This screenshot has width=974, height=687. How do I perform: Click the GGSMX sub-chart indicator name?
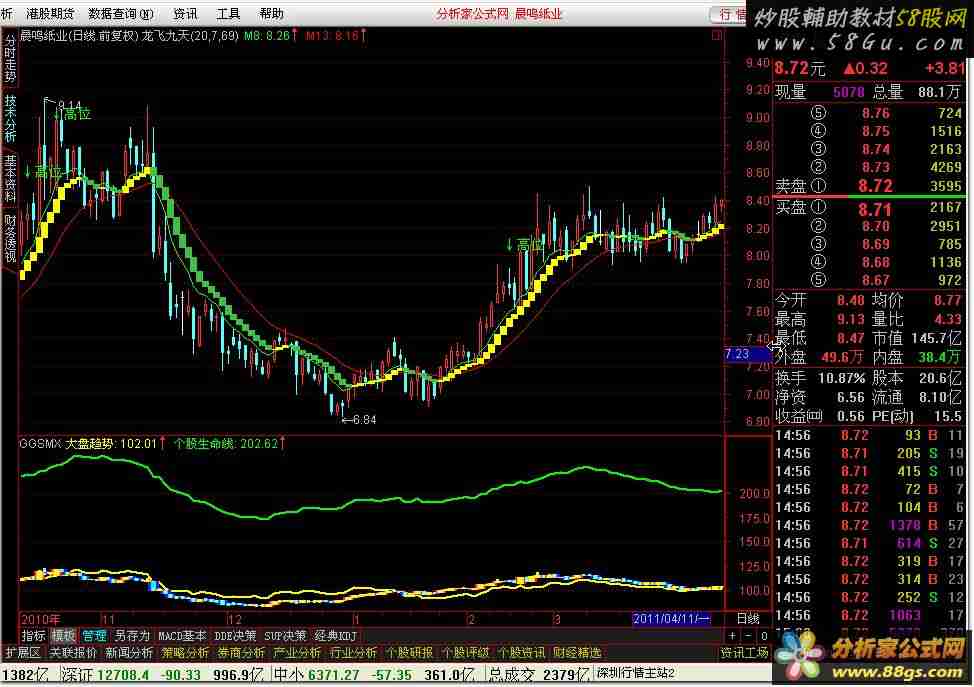point(40,444)
